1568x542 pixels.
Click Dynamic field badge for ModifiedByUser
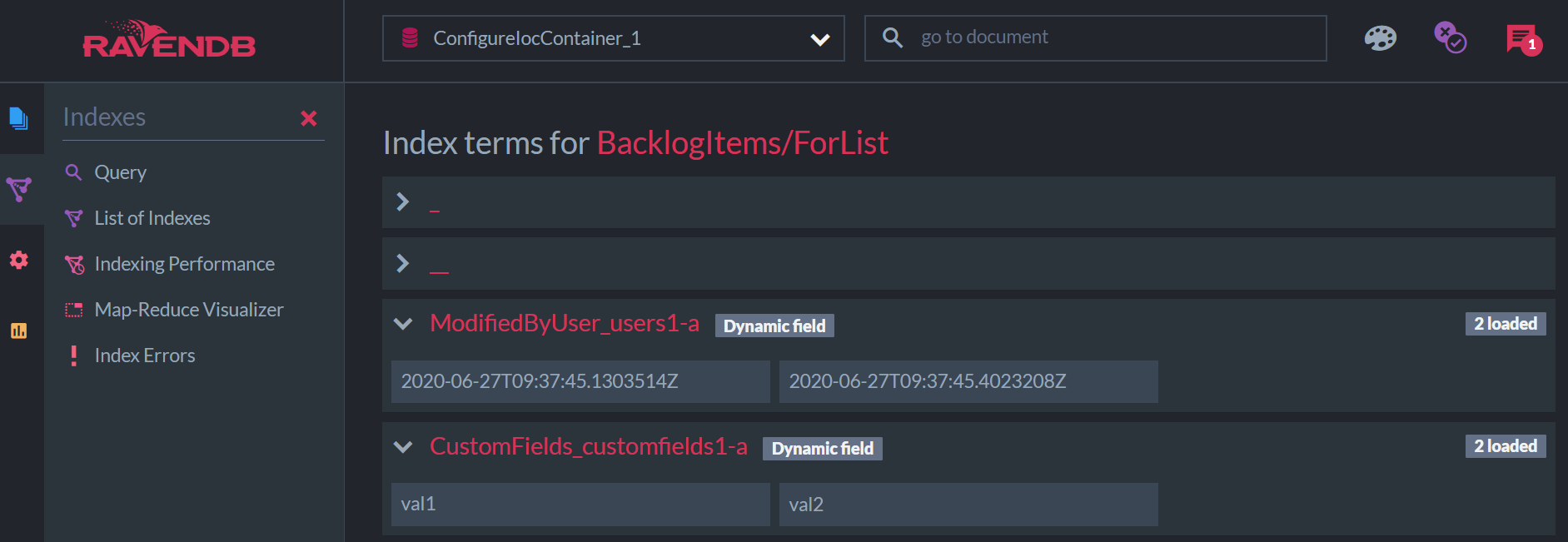[x=774, y=326]
